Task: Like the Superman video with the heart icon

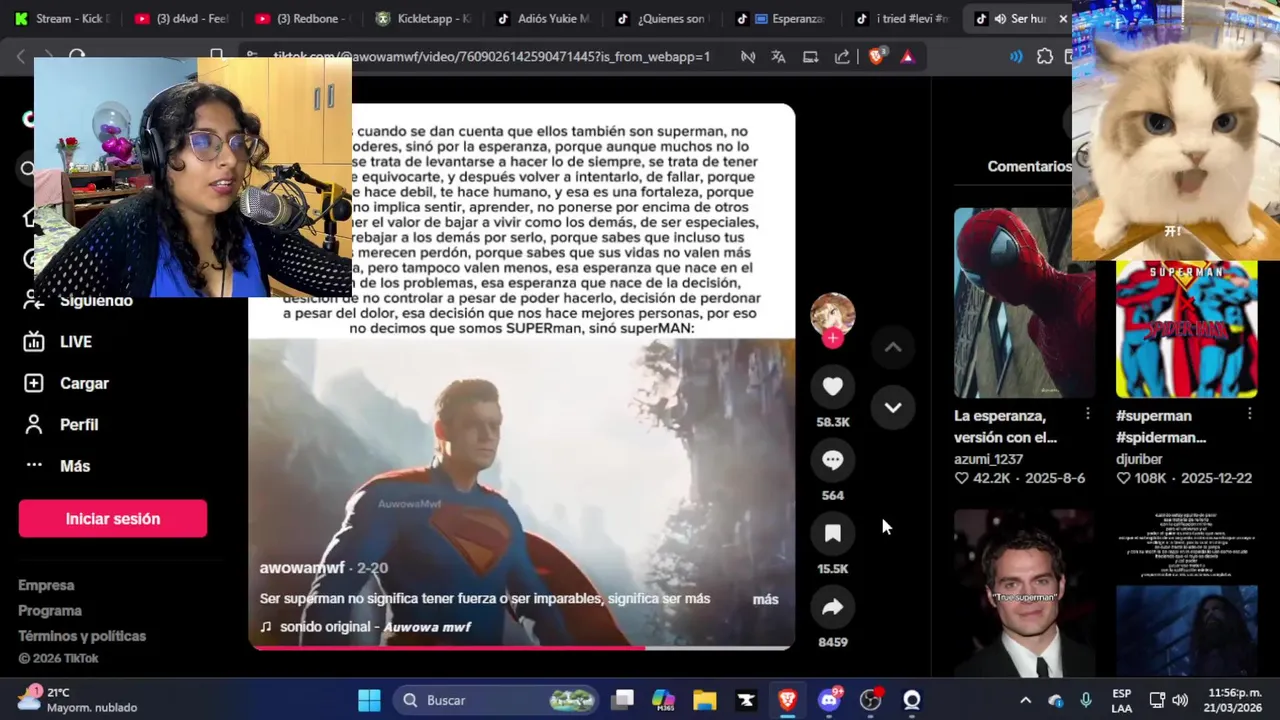Action: click(x=832, y=387)
